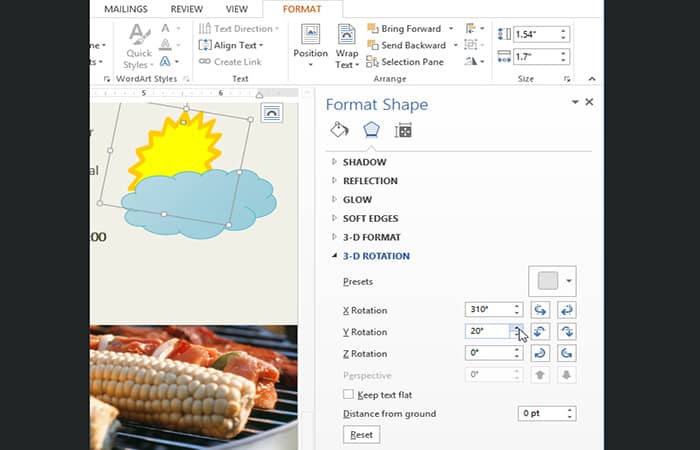The height and width of the screenshot is (450, 700).
Task: Open the Position button in Arrange
Action: (310, 45)
